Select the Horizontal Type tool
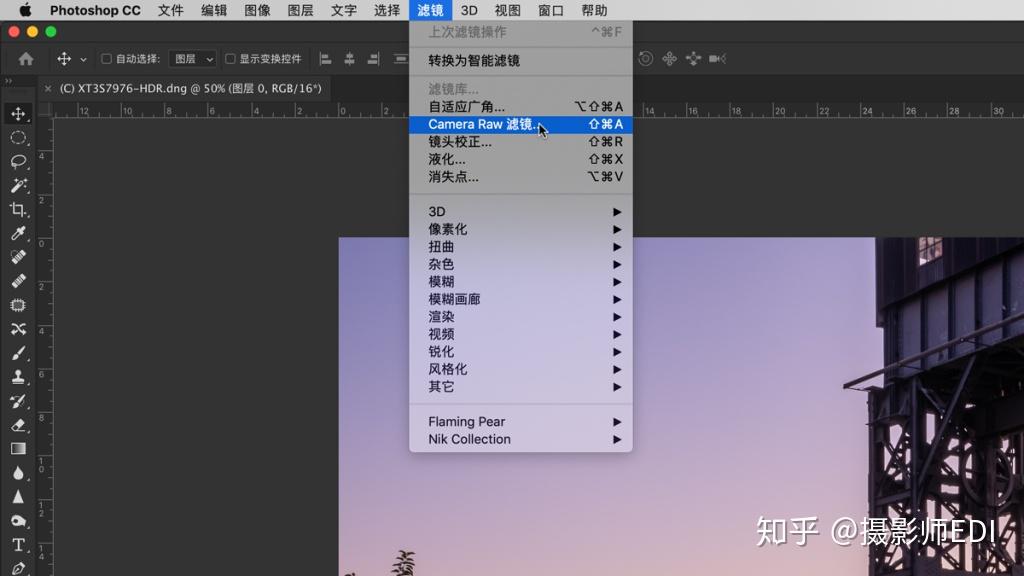 (18, 545)
